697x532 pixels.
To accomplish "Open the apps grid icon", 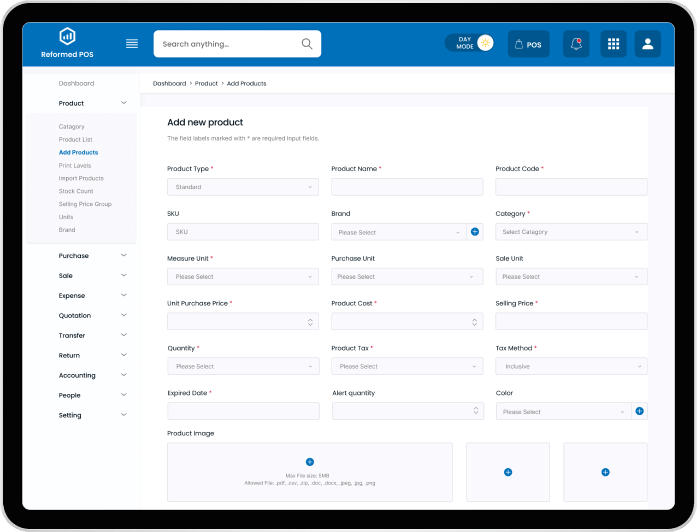I will 613,44.
